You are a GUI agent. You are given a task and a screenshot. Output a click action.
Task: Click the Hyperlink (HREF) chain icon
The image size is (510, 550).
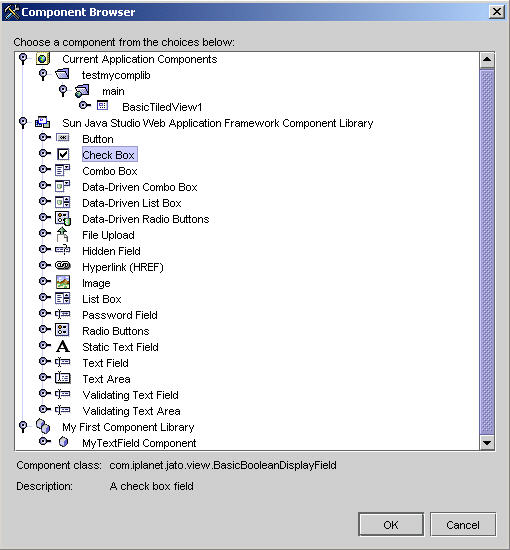pos(63,266)
